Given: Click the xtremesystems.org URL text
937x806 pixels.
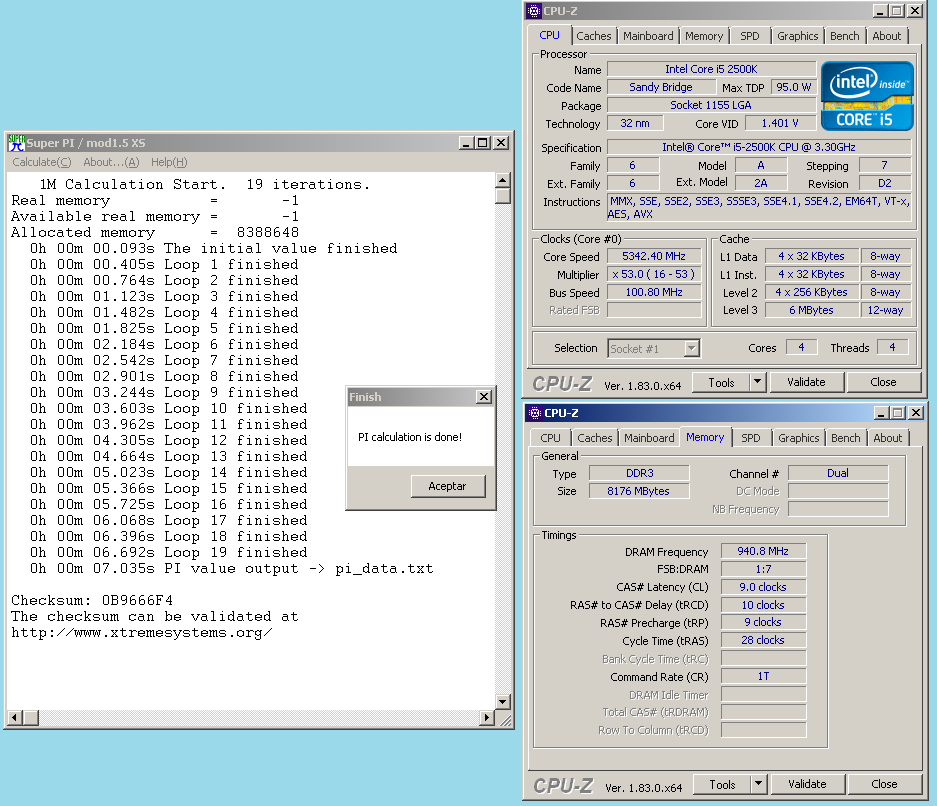Looking at the screenshot, I should click(142, 633).
